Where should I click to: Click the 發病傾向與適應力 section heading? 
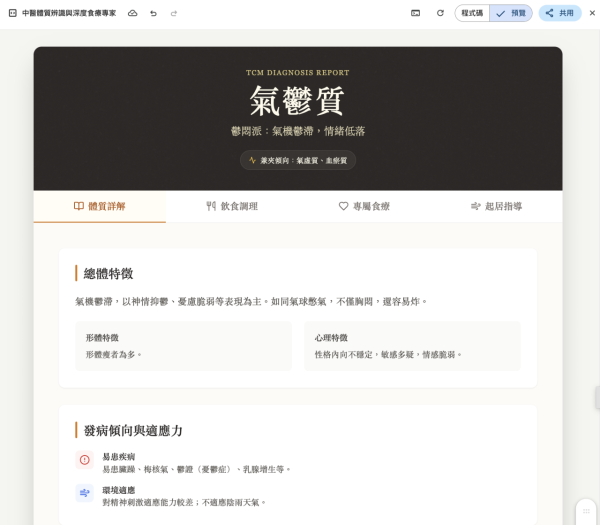point(133,430)
